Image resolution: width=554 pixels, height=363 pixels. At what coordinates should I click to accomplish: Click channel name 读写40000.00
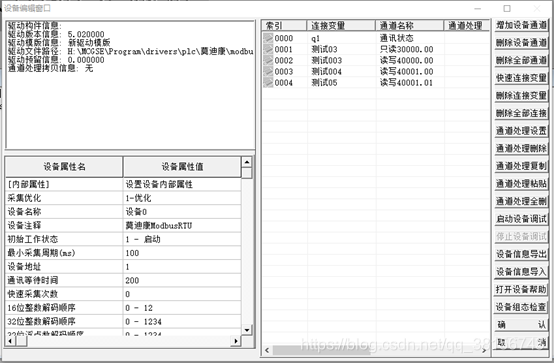coord(406,60)
